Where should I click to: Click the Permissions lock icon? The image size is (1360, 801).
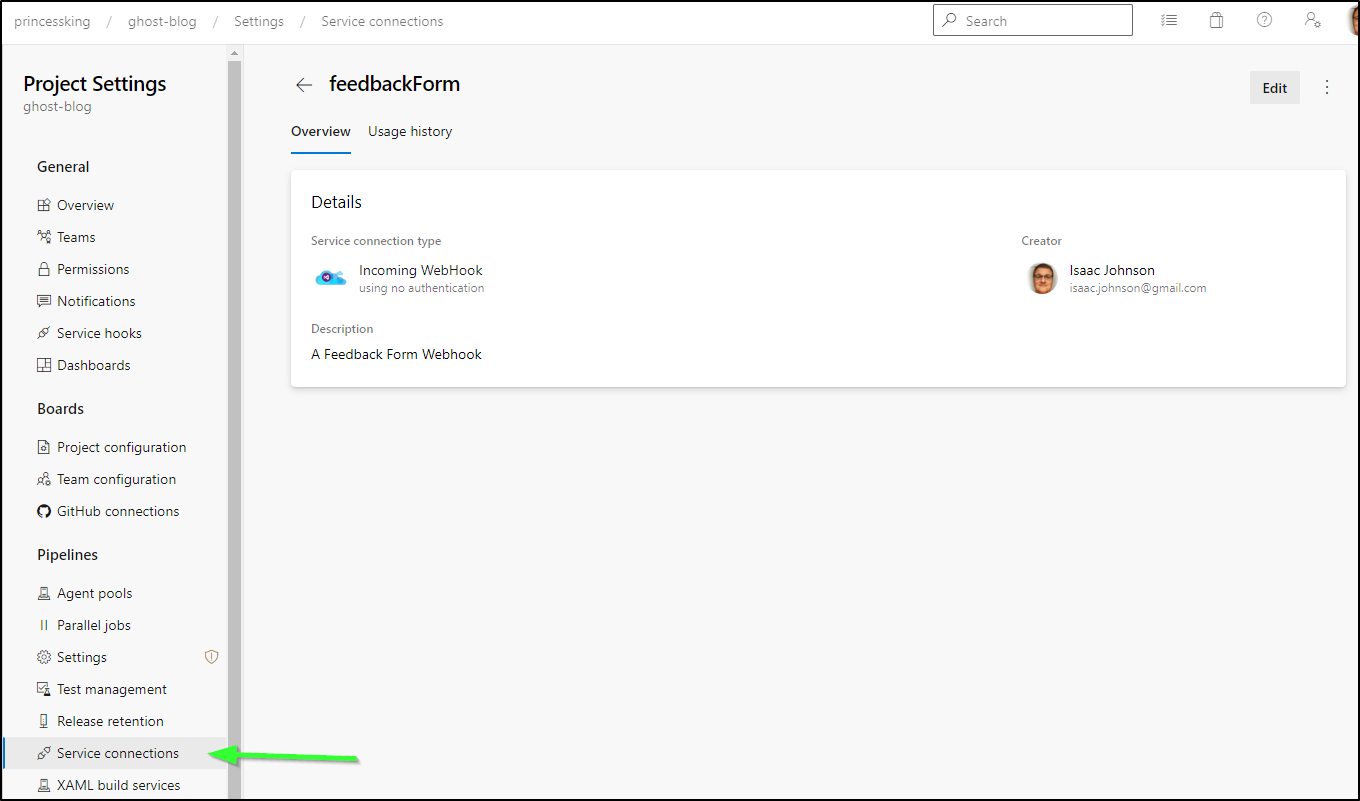(x=44, y=269)
